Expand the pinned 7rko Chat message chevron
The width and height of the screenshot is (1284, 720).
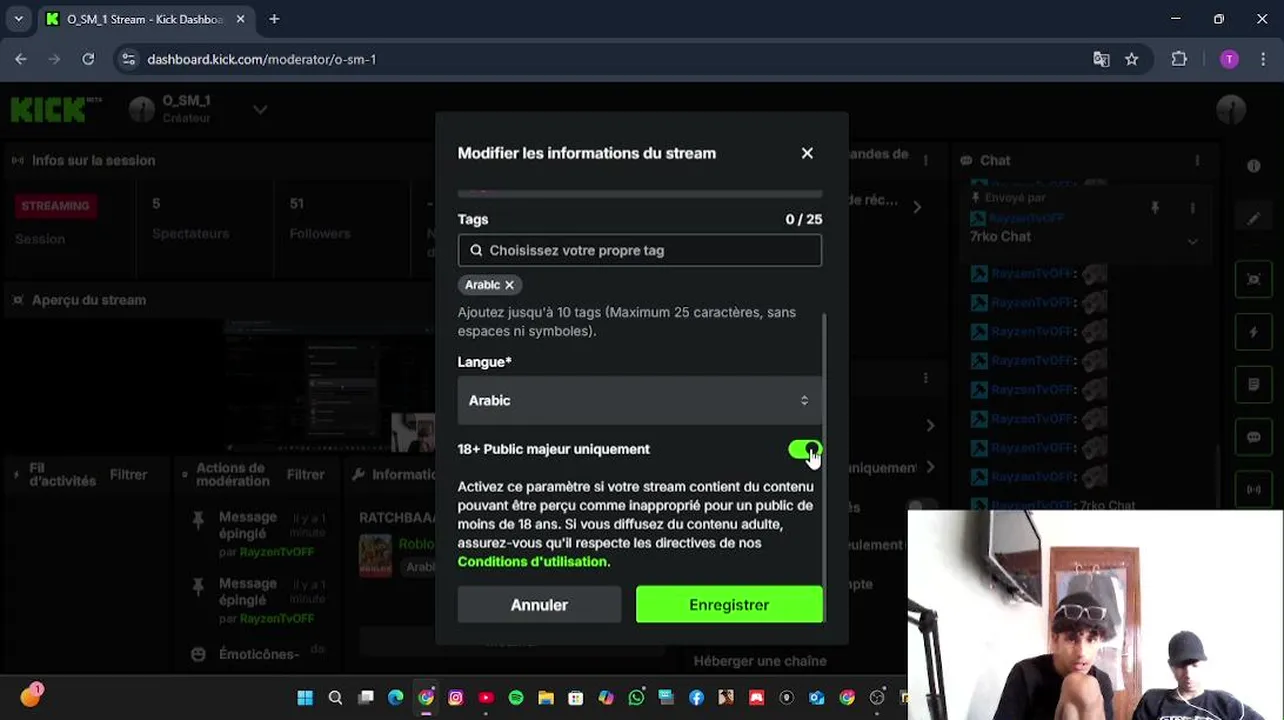[1192, 241]
